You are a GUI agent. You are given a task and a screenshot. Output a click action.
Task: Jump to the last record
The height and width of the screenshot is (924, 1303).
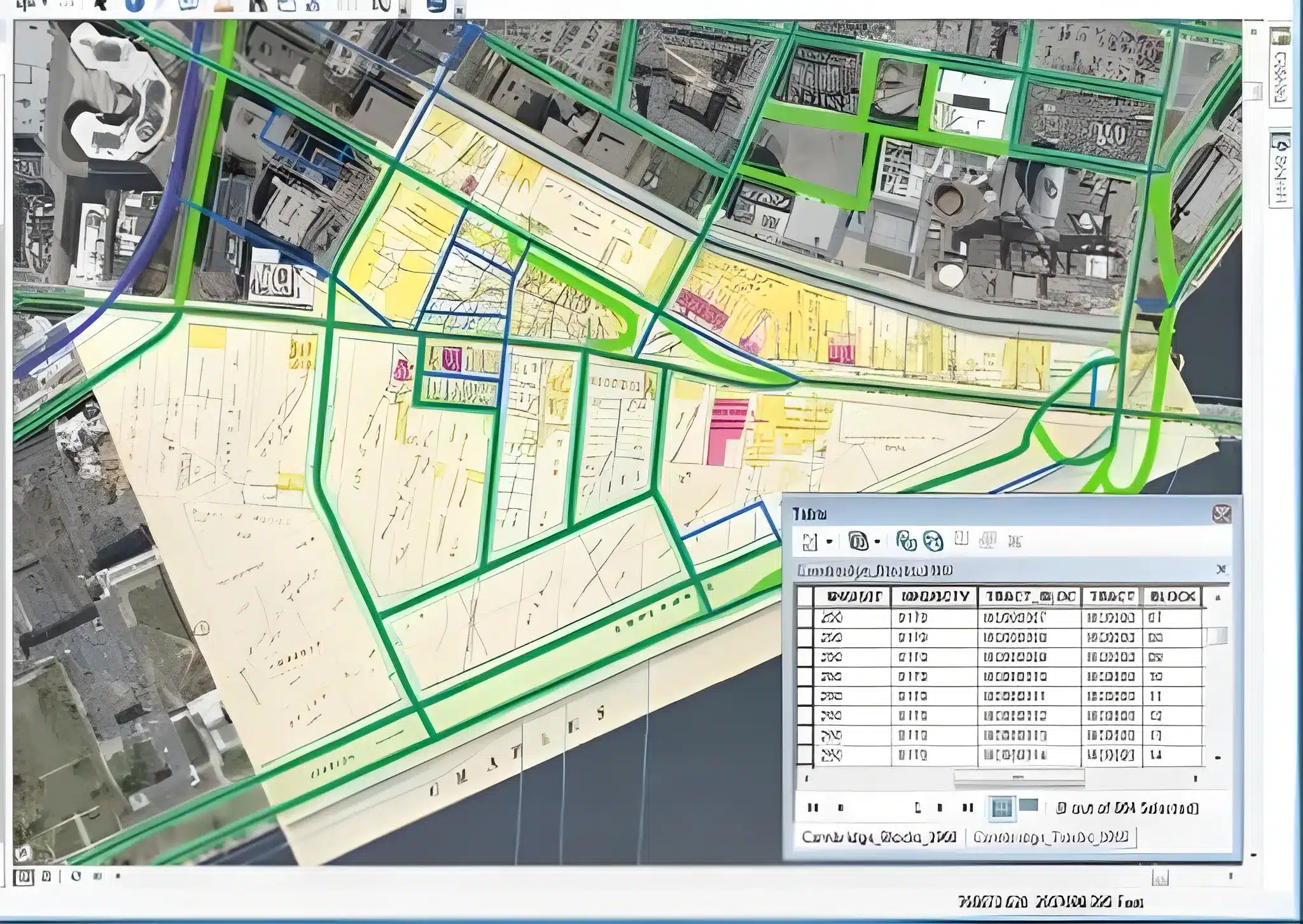(x=968, y=808)
